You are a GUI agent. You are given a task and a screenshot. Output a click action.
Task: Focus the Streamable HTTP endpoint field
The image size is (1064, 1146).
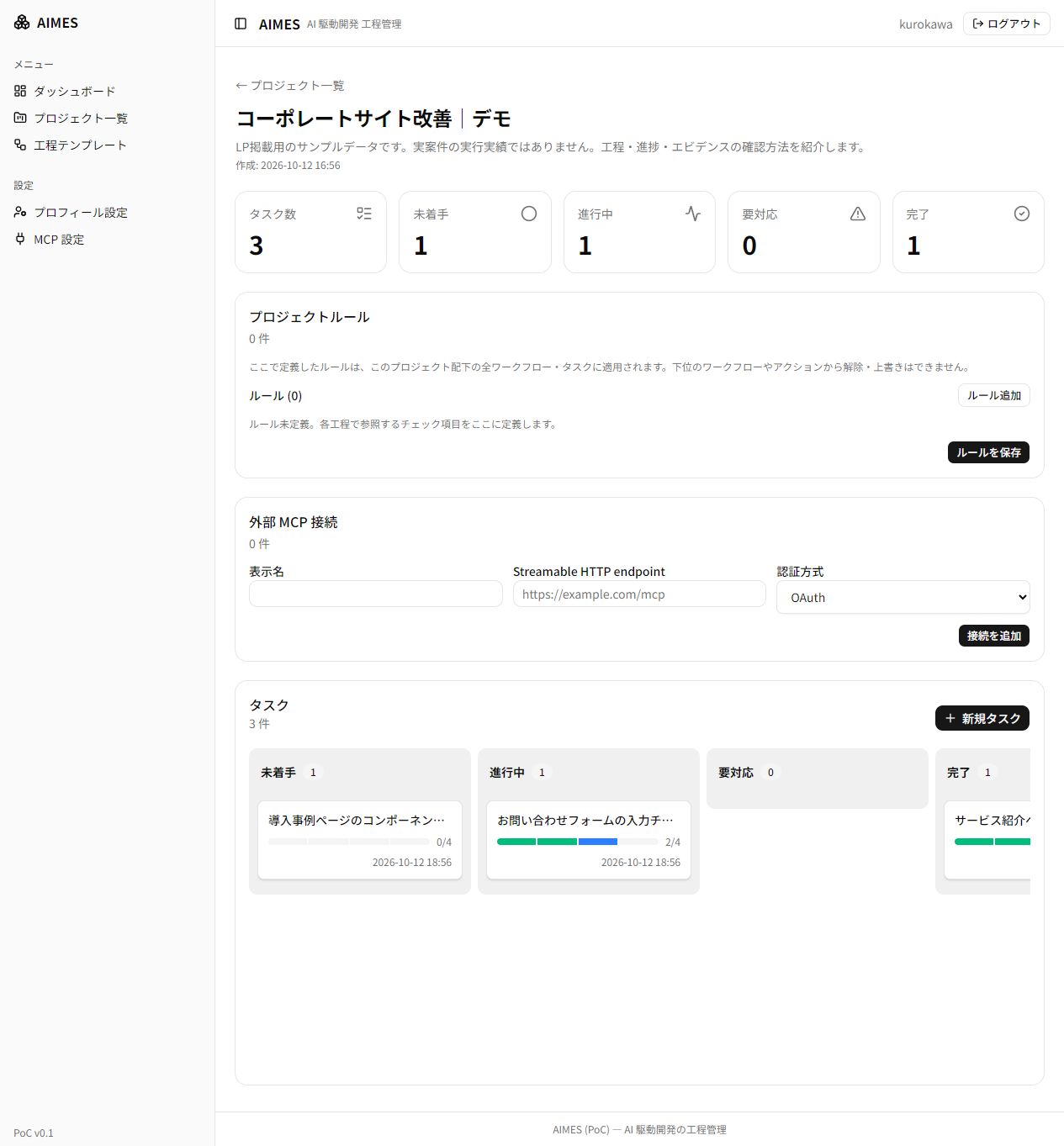pyautogui.click(x=639, y=594)
